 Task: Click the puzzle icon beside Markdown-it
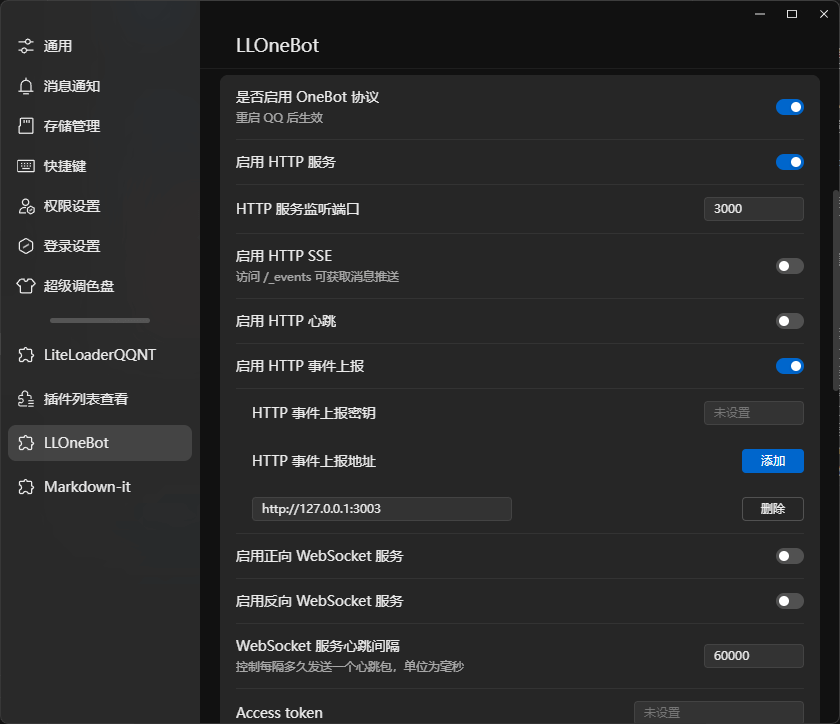click(26, 487)
